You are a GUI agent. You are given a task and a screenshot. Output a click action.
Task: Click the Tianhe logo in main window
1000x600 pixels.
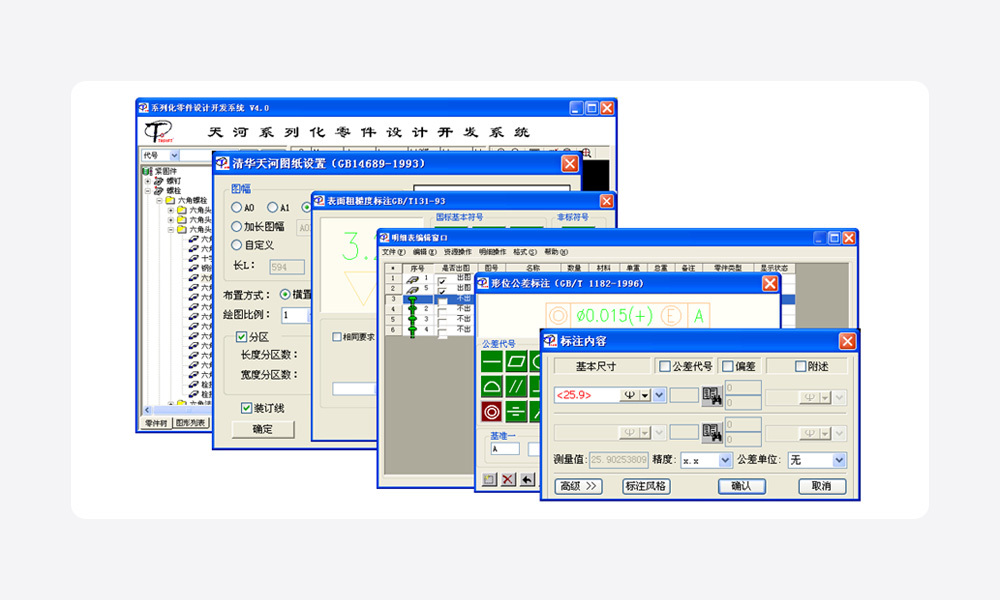[x=158, y=131]
